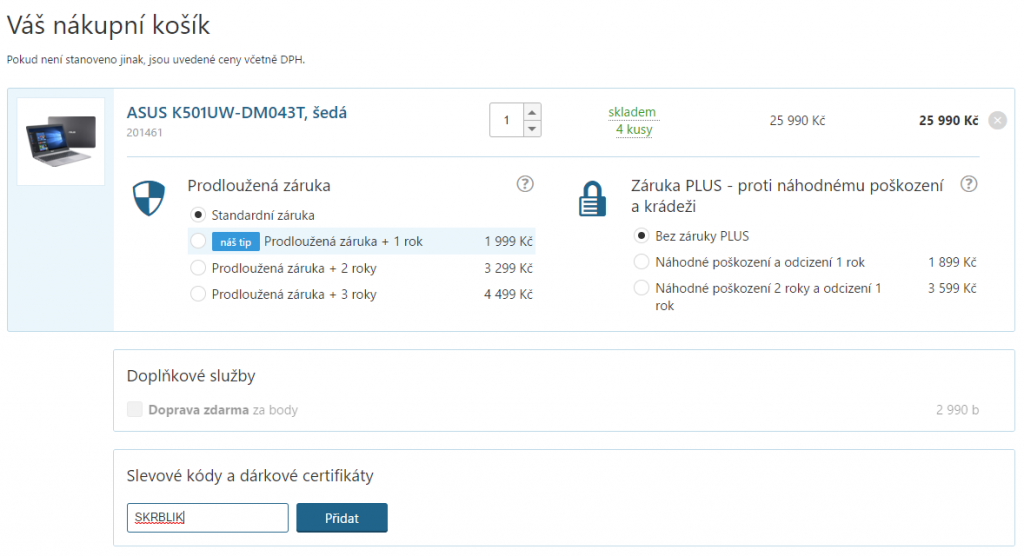Open the ASUS K501UW-DM043T product link

236,112
